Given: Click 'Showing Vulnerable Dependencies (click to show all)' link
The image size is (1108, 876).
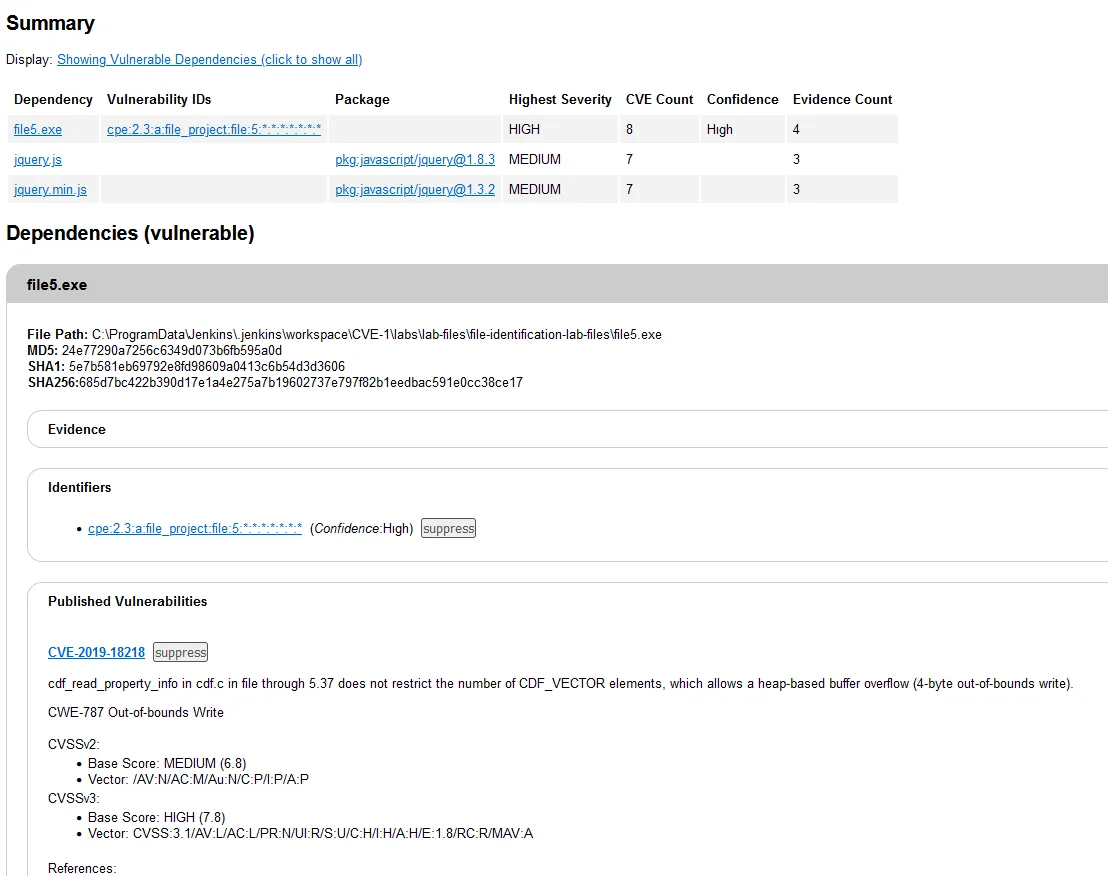Looking at the screenshot, I should [x=209, y=59].
